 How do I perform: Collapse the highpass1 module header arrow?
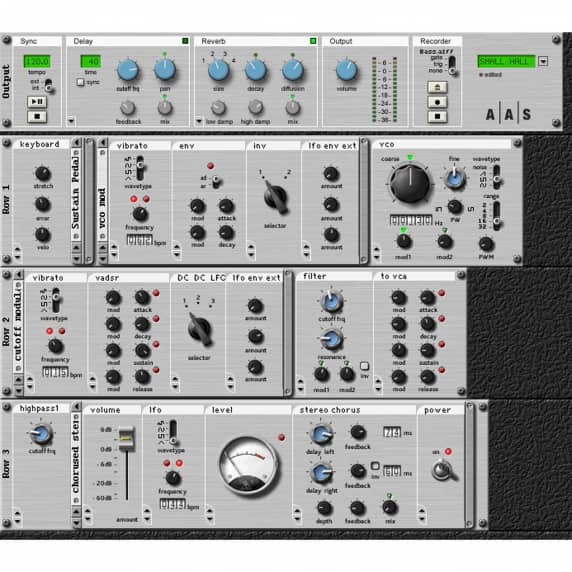76,406
